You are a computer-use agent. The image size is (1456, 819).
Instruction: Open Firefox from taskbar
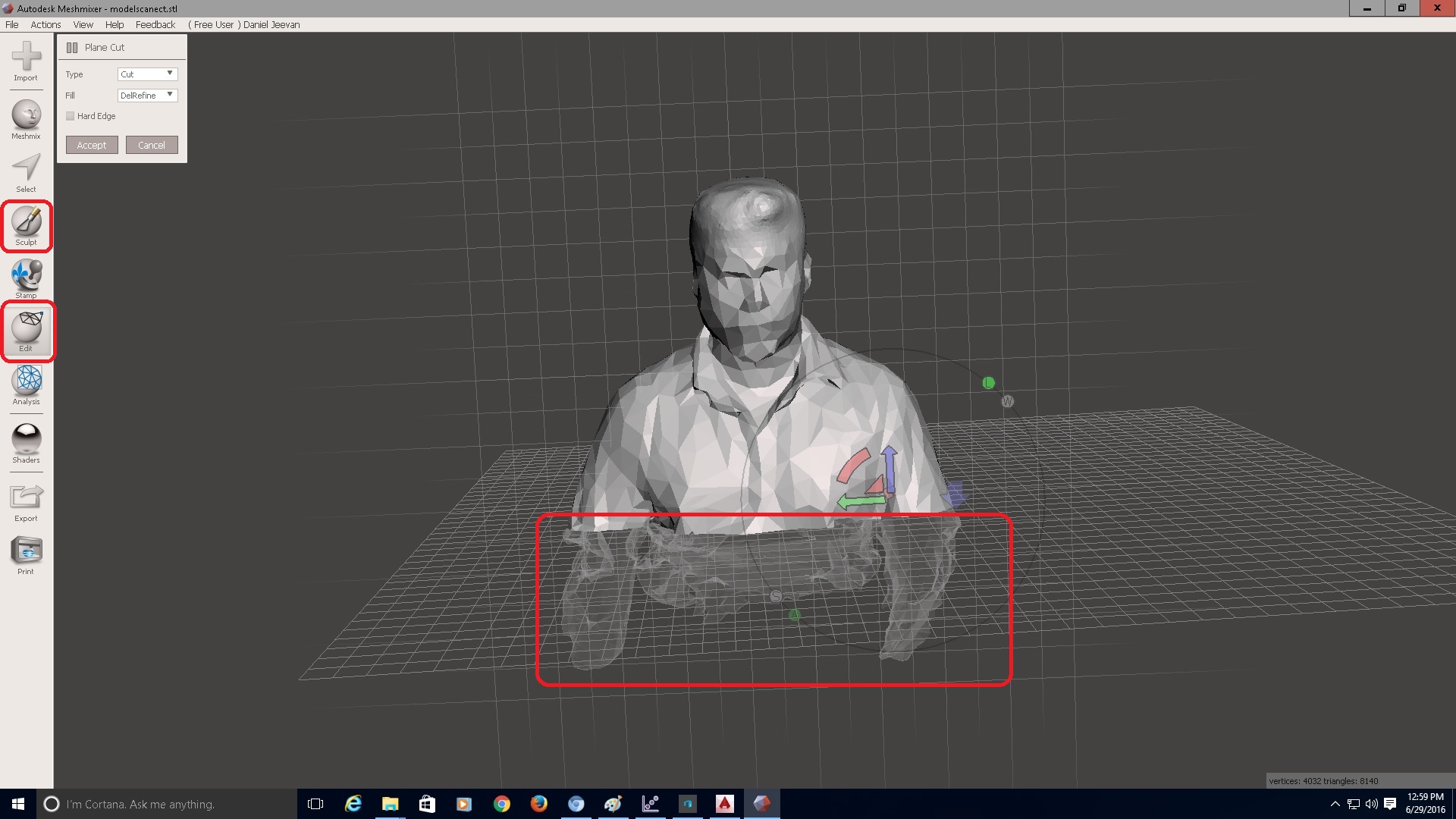coord(538,804)
